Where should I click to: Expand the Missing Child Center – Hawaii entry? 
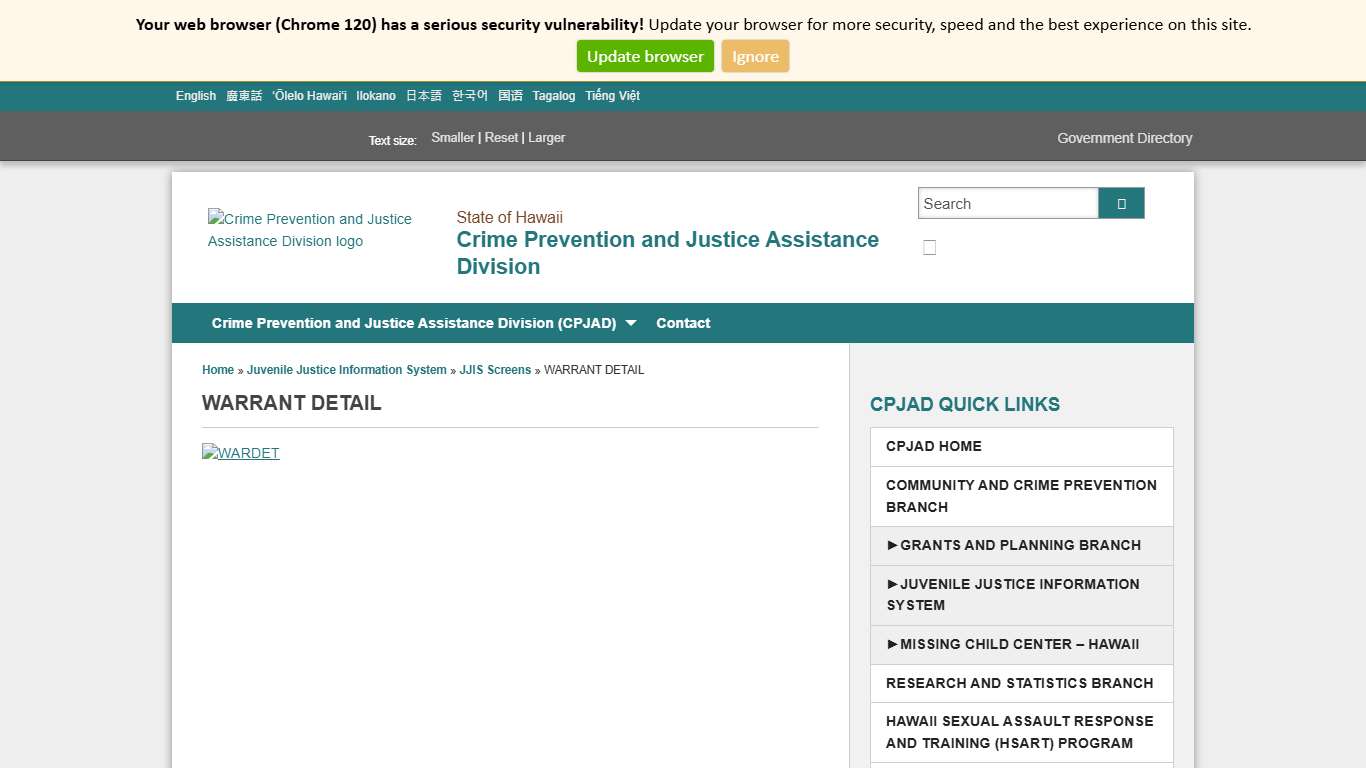1014,644
